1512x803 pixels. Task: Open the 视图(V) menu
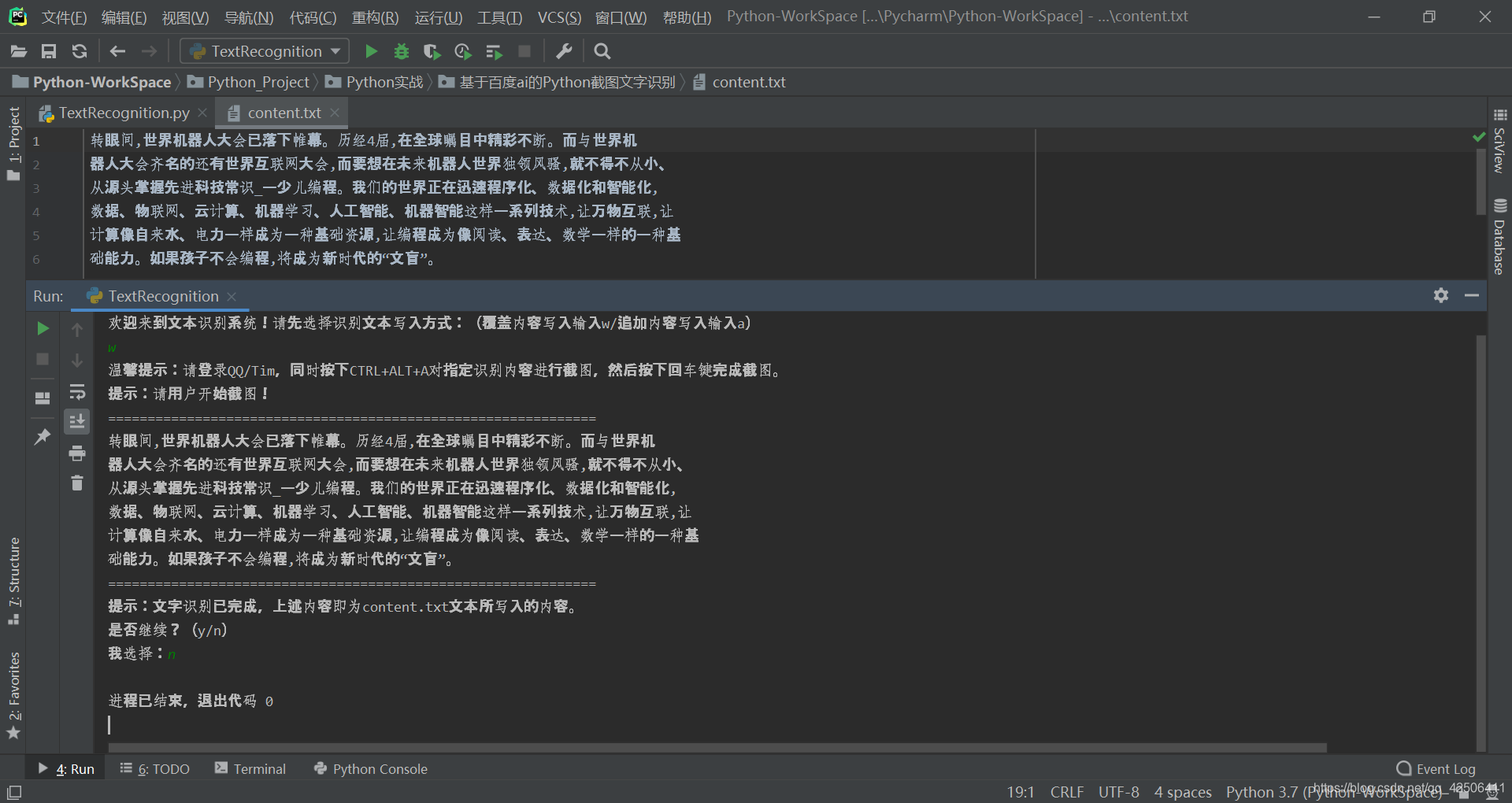(185, 17)
